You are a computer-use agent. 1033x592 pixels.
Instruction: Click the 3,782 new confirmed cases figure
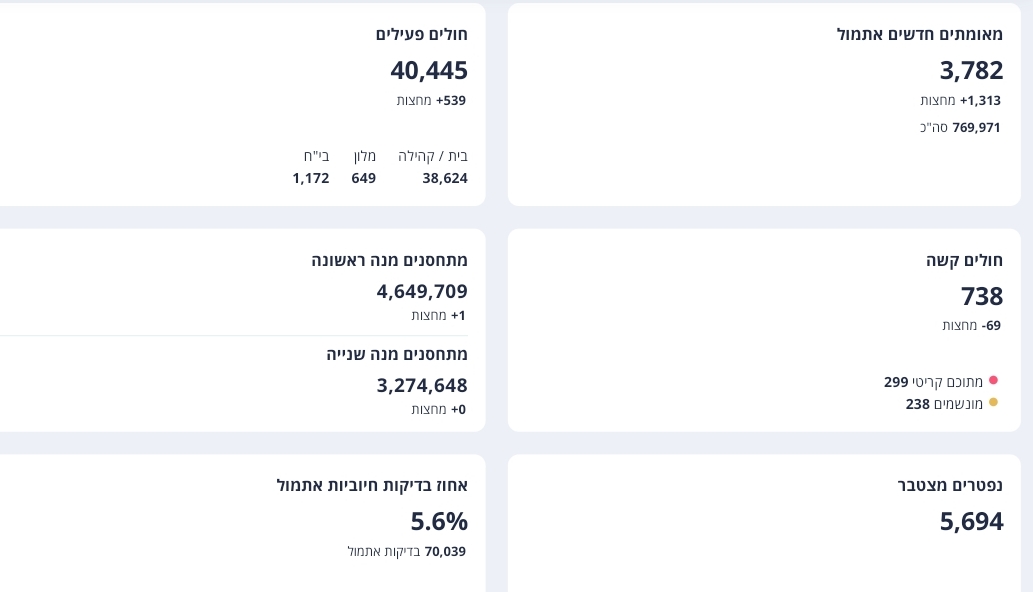970,70
